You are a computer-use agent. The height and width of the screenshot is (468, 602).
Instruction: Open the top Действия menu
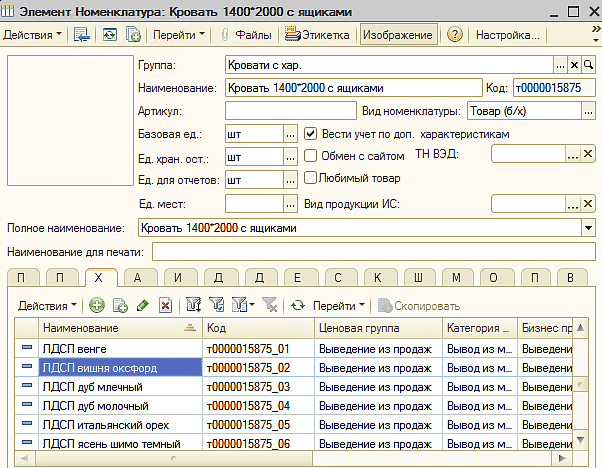(x=32, y=35)
